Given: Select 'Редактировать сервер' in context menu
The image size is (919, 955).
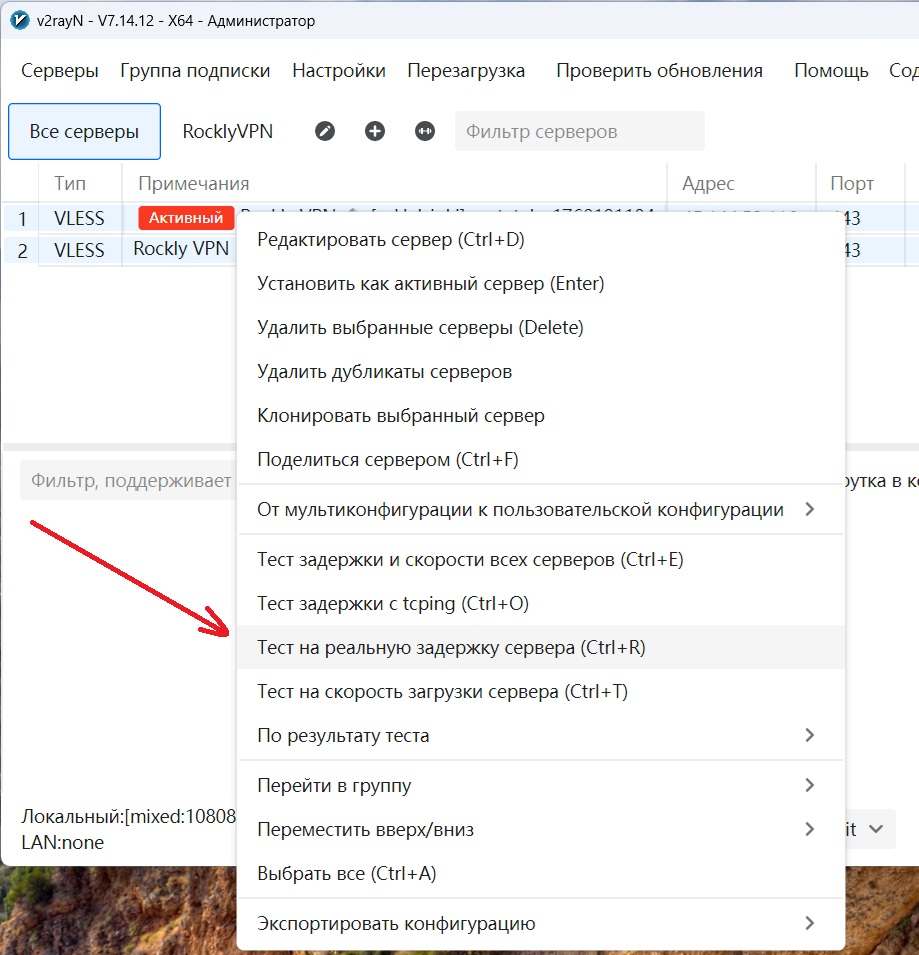Looking at the screenshot, I should point(390,240).
